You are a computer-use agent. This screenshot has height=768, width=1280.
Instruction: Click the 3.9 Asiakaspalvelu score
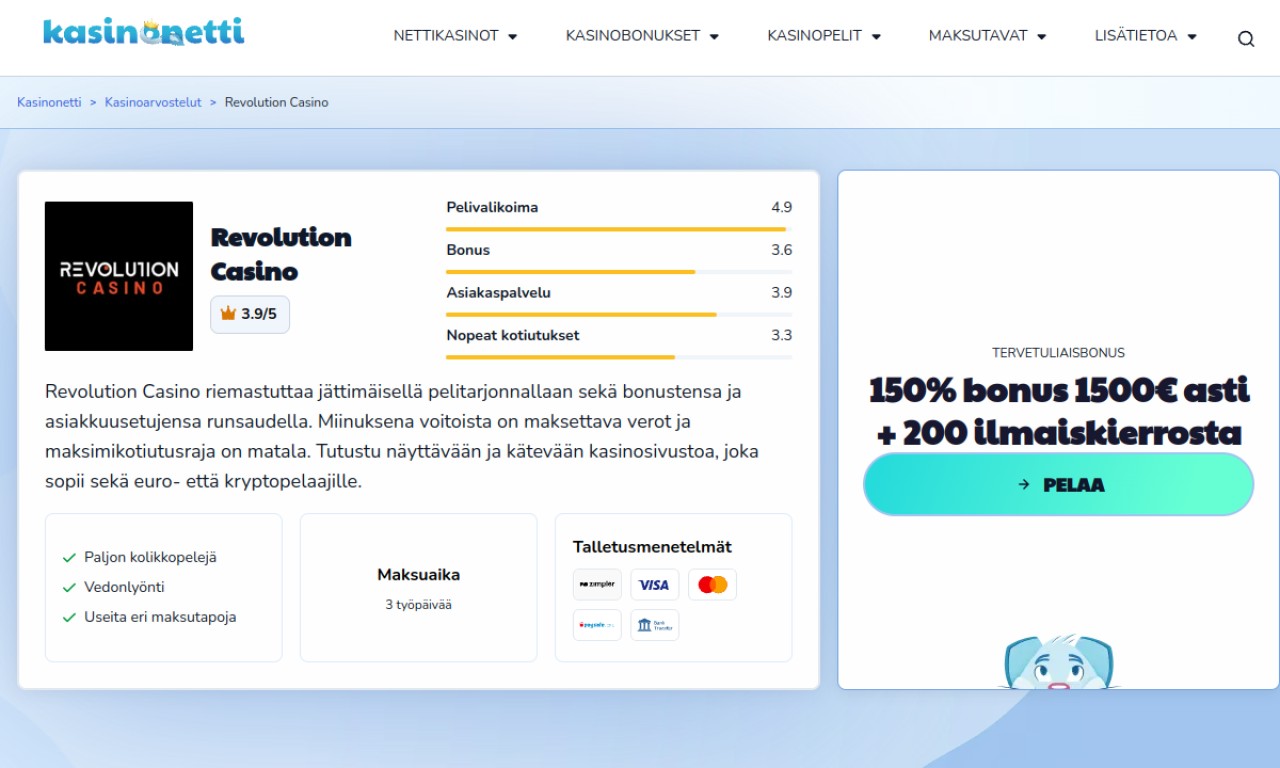(x=781, y=292)
